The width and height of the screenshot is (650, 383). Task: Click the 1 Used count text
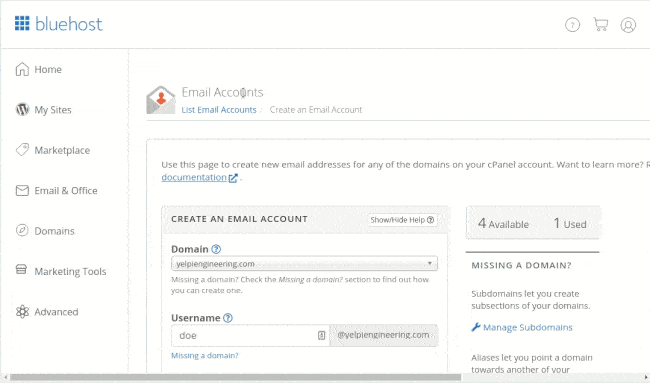pos(570,224)
